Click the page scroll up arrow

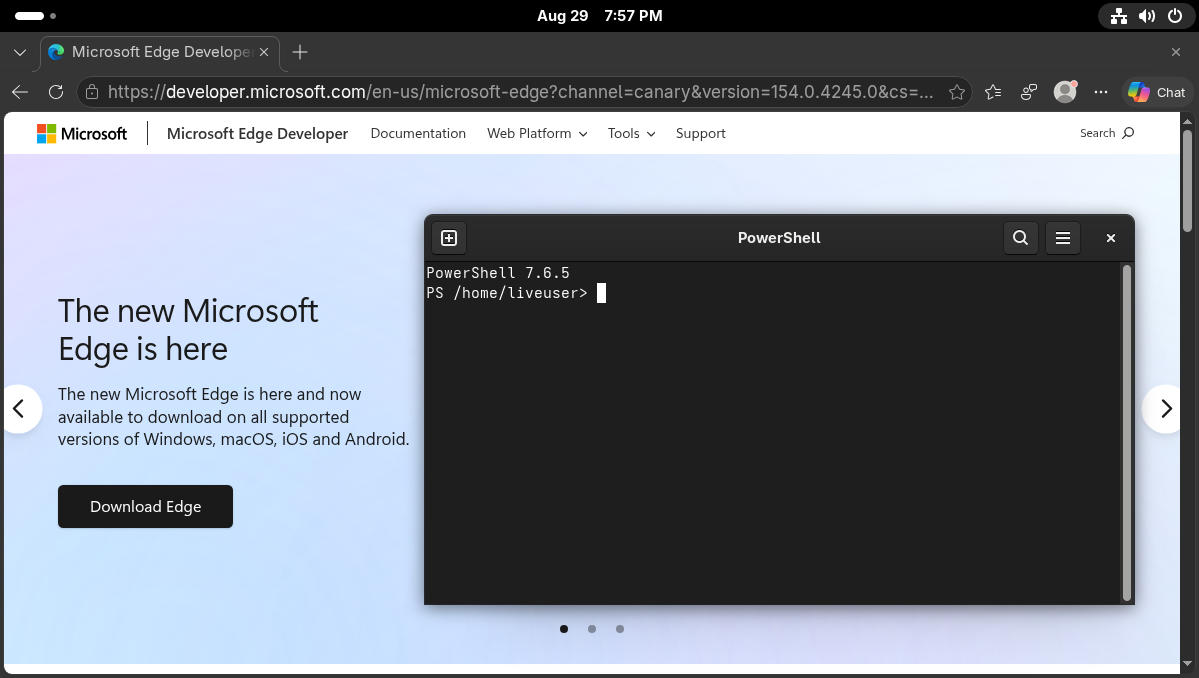(x=1188, y=121)
